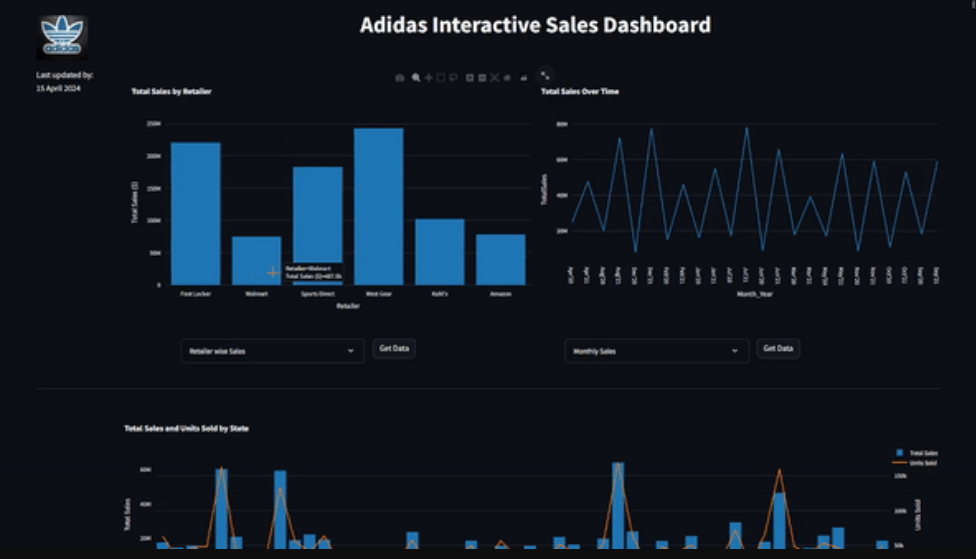The width and height of the screenshot is (976, 559).
Task: Click the Walmart bar in retailer chart
Action: coord(256,260)
